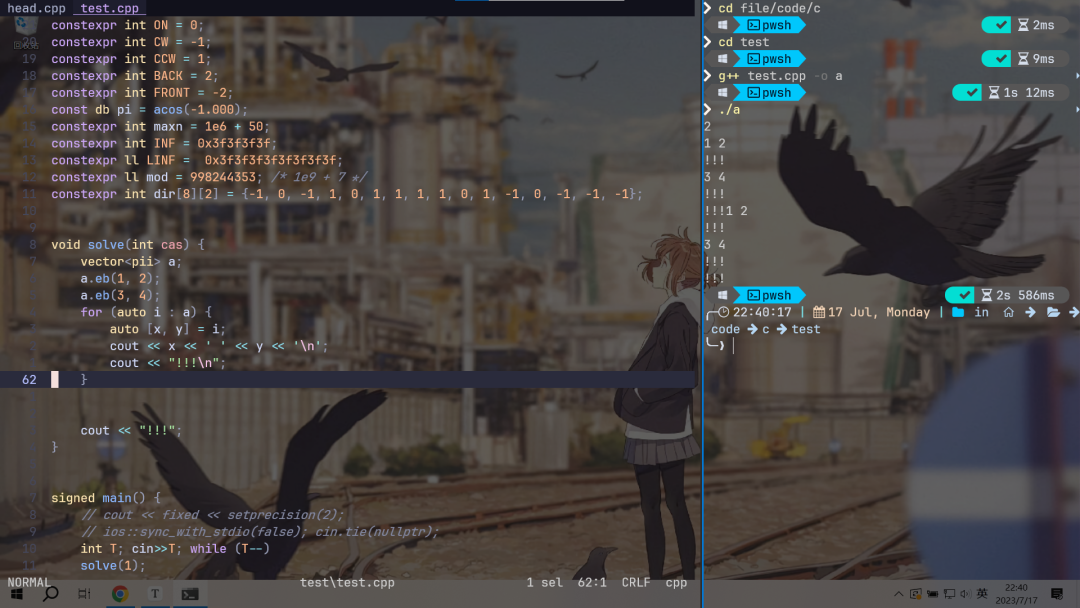Screen dimensions: 1080x608
Task: Click line number 62 in the editor gutter
Action: (29, 379)
